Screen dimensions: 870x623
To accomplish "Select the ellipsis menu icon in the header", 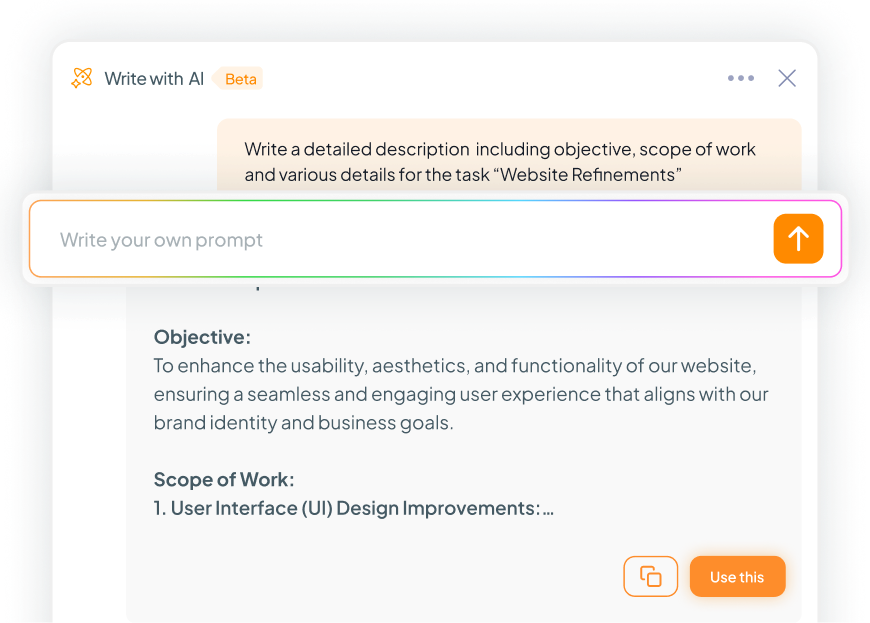I will (x=741, y=77).
